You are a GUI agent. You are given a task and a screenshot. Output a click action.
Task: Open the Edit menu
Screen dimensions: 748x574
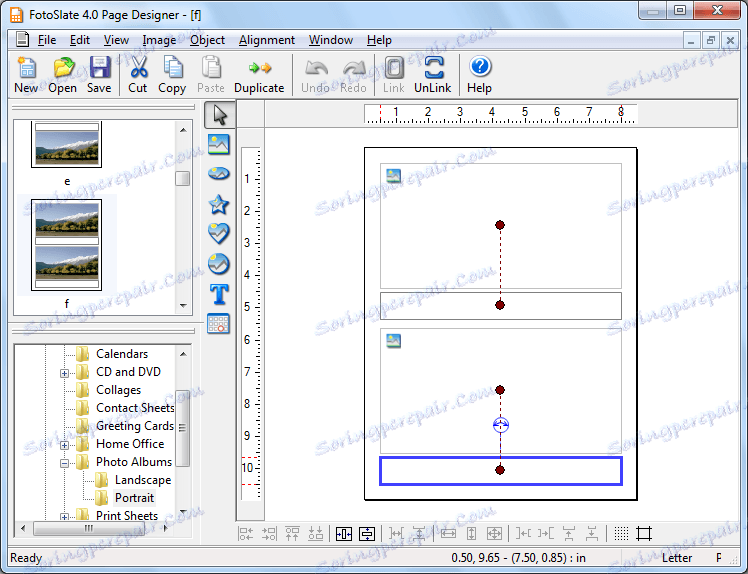point(80,40)
